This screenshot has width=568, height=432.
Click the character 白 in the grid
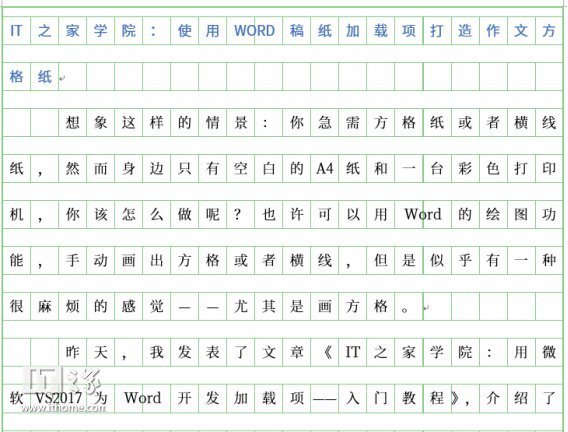click(268, 168)
